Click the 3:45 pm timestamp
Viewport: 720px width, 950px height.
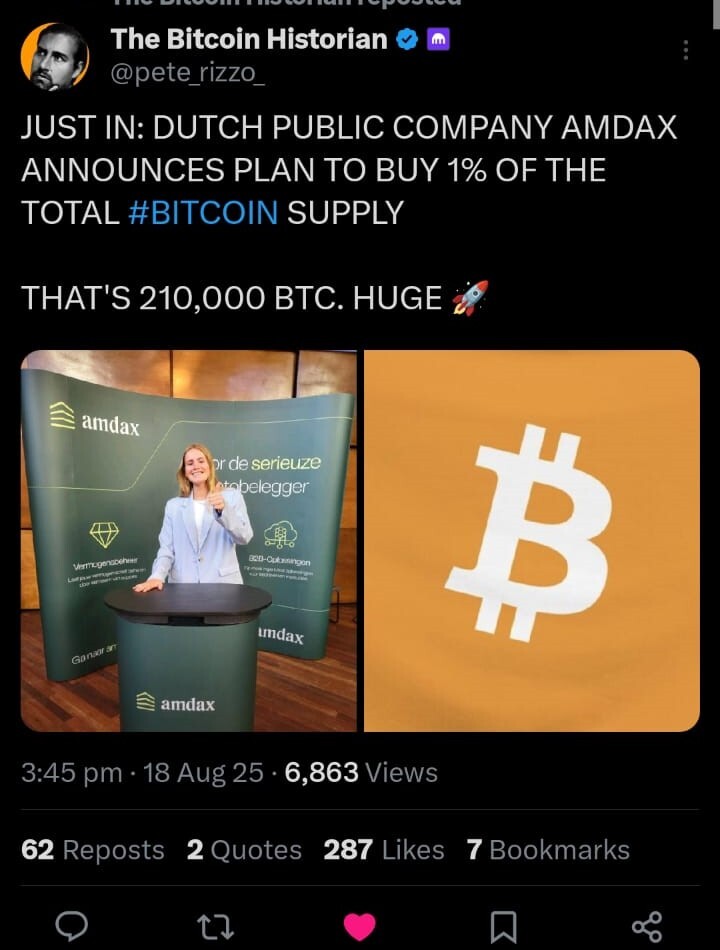(72, 773)
